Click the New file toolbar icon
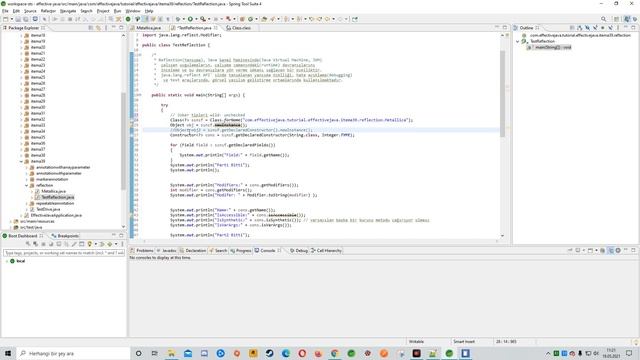Screen dimensions: 640x360 click(x=6, y=19)
